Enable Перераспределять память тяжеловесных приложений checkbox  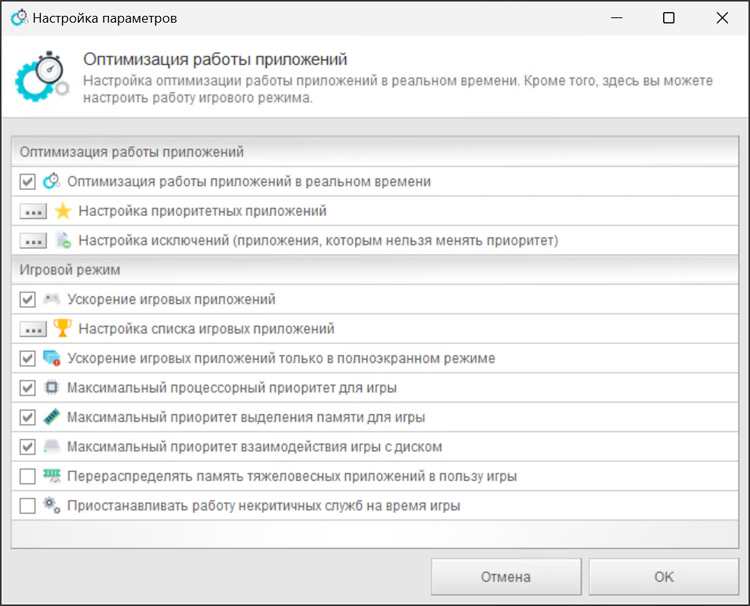pos(28,476)
